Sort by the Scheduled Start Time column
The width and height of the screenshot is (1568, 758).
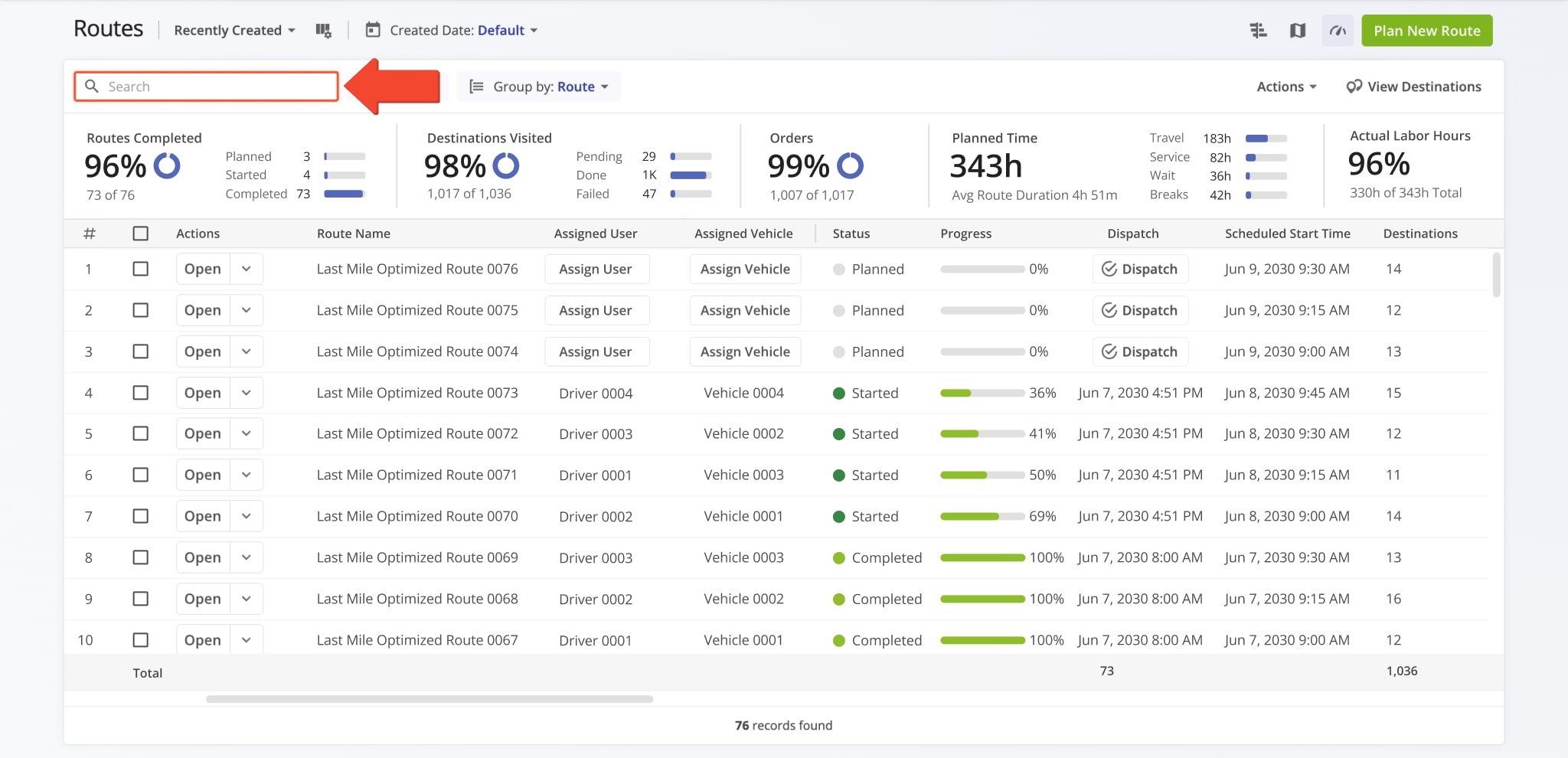click(x=1287, y=234)
